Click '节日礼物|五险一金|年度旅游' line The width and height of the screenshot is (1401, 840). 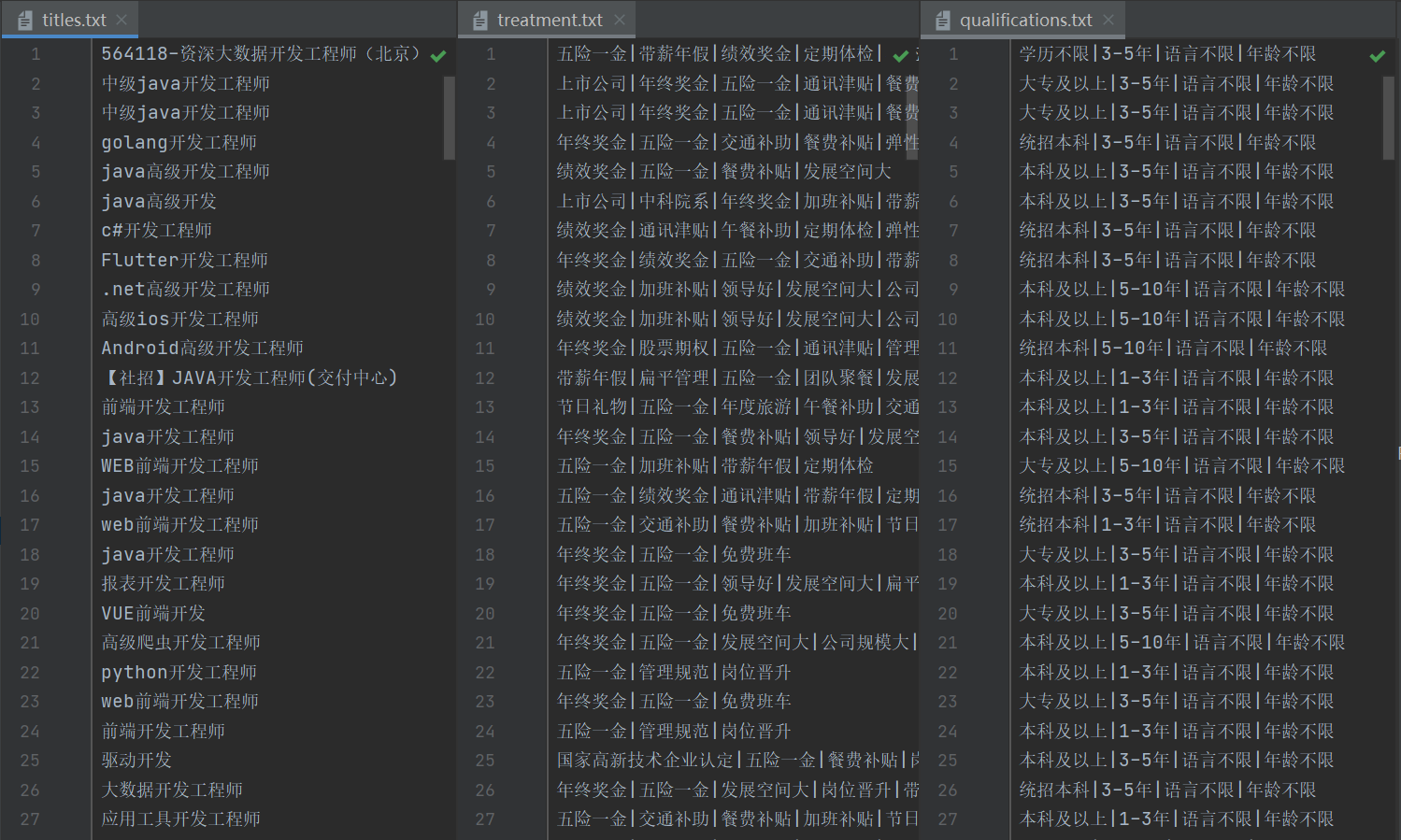coord(737,407)
